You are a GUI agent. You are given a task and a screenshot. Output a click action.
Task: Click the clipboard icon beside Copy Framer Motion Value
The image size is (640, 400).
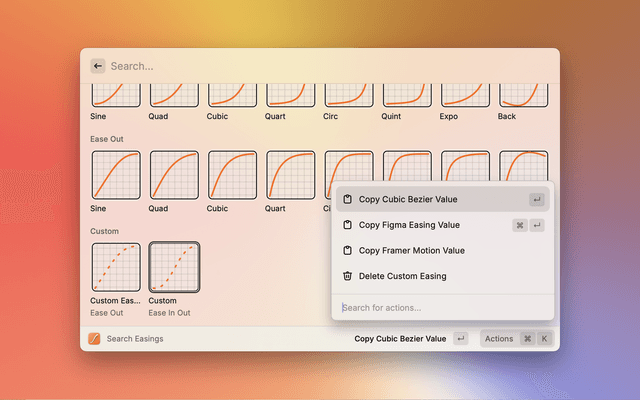click(x=347, y=251)
